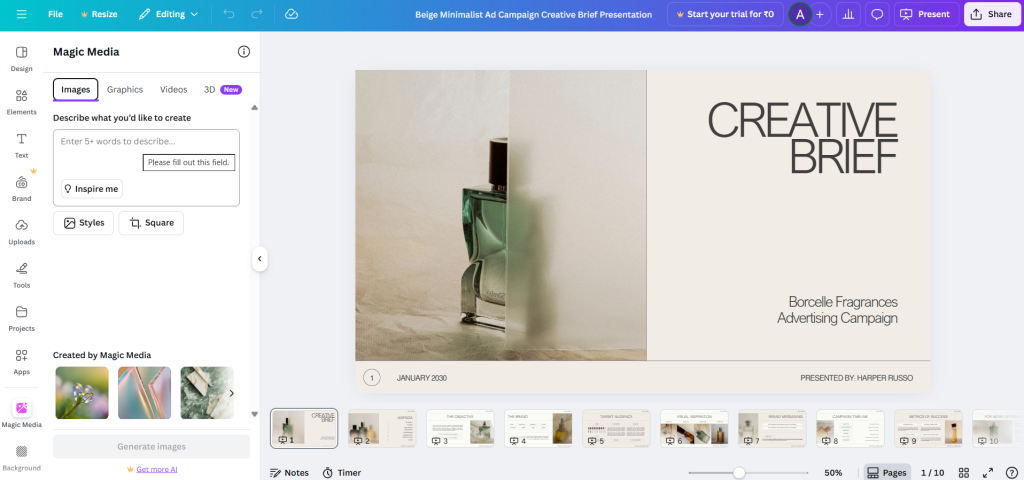Viewport: 1024px width, 480px height.
Task: Collapse the side panel with arrow
Action: click(x=259, y=259)
